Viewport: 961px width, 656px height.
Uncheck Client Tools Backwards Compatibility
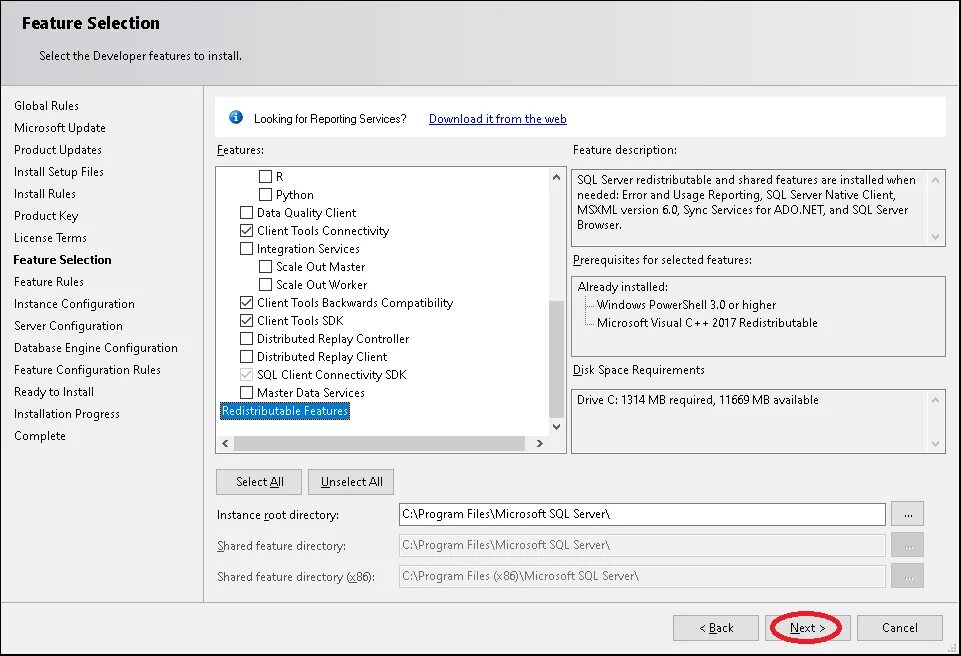pyautogui.click(x=246, y=302)
